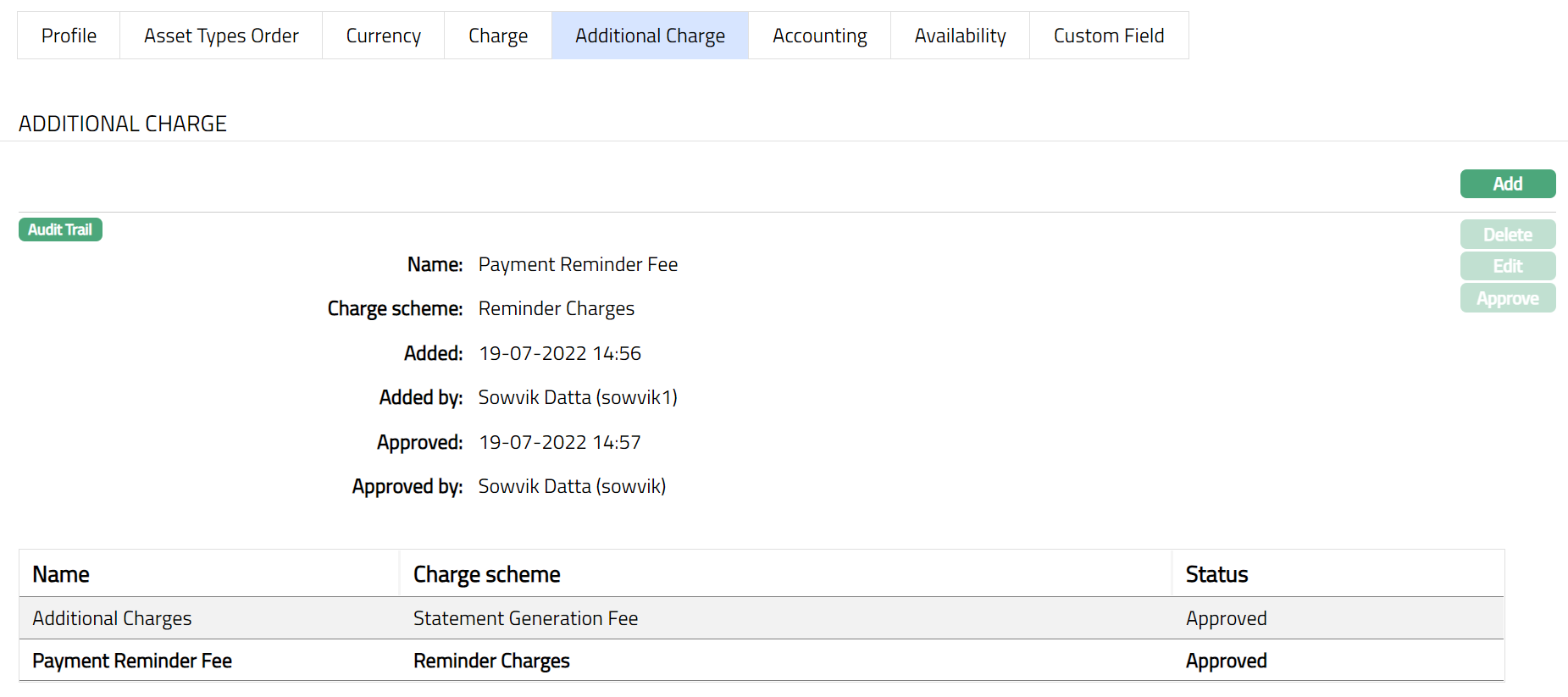1568x697 pixels.
Task: Open the Custom Field tab
Action: [x=1108, y=36]
